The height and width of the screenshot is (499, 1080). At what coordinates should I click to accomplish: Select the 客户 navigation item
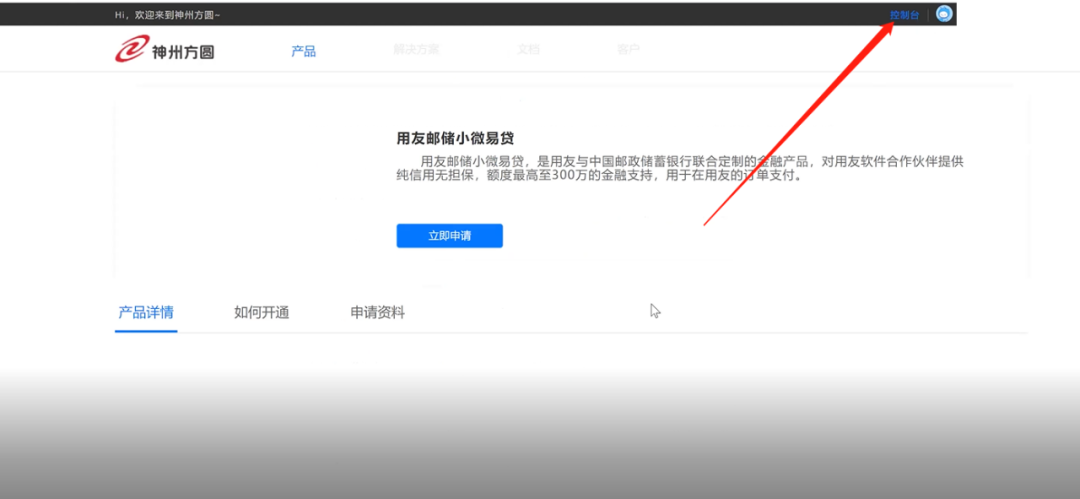coord(628,49)
